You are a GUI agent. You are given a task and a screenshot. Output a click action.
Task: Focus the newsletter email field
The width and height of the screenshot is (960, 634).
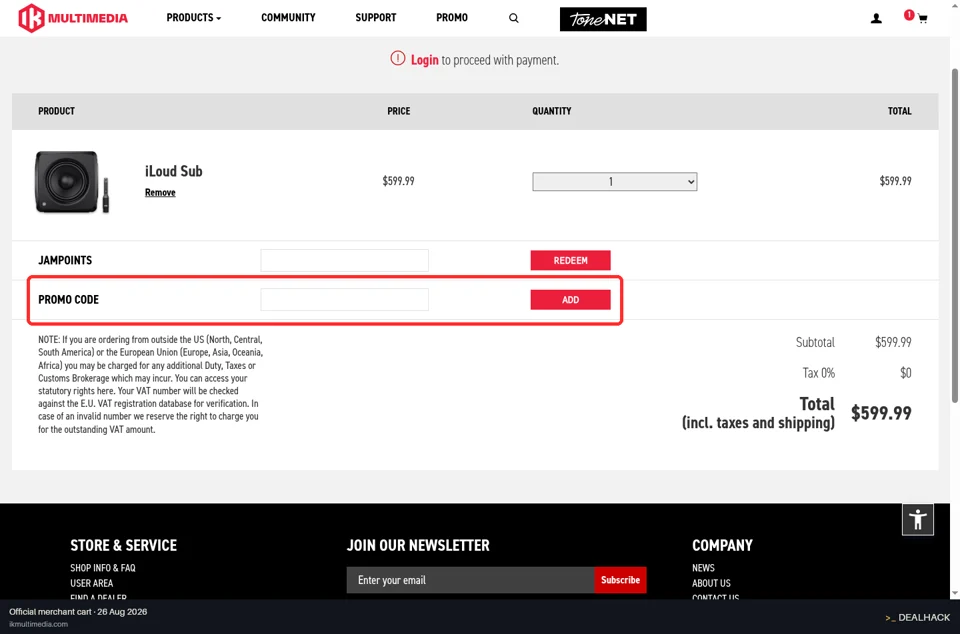(x=470, y=580)
